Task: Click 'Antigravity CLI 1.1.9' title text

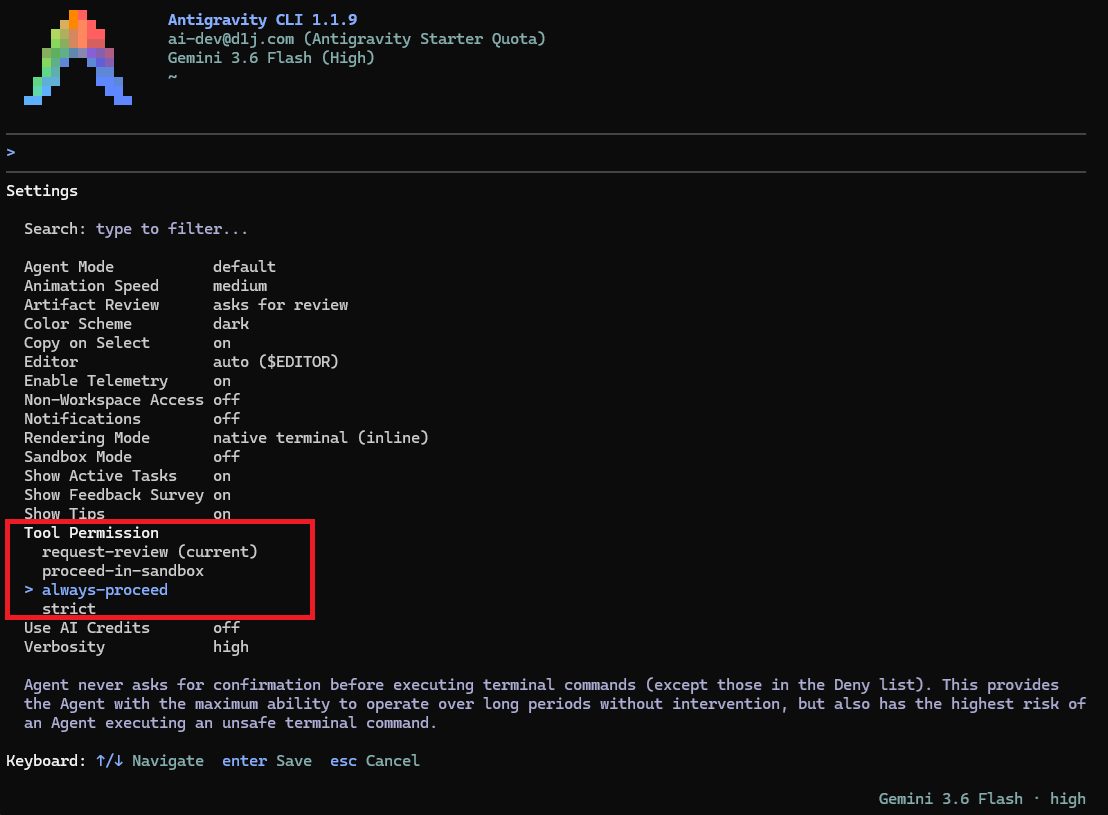Action: pyautogui.click(x=262, y=20)
